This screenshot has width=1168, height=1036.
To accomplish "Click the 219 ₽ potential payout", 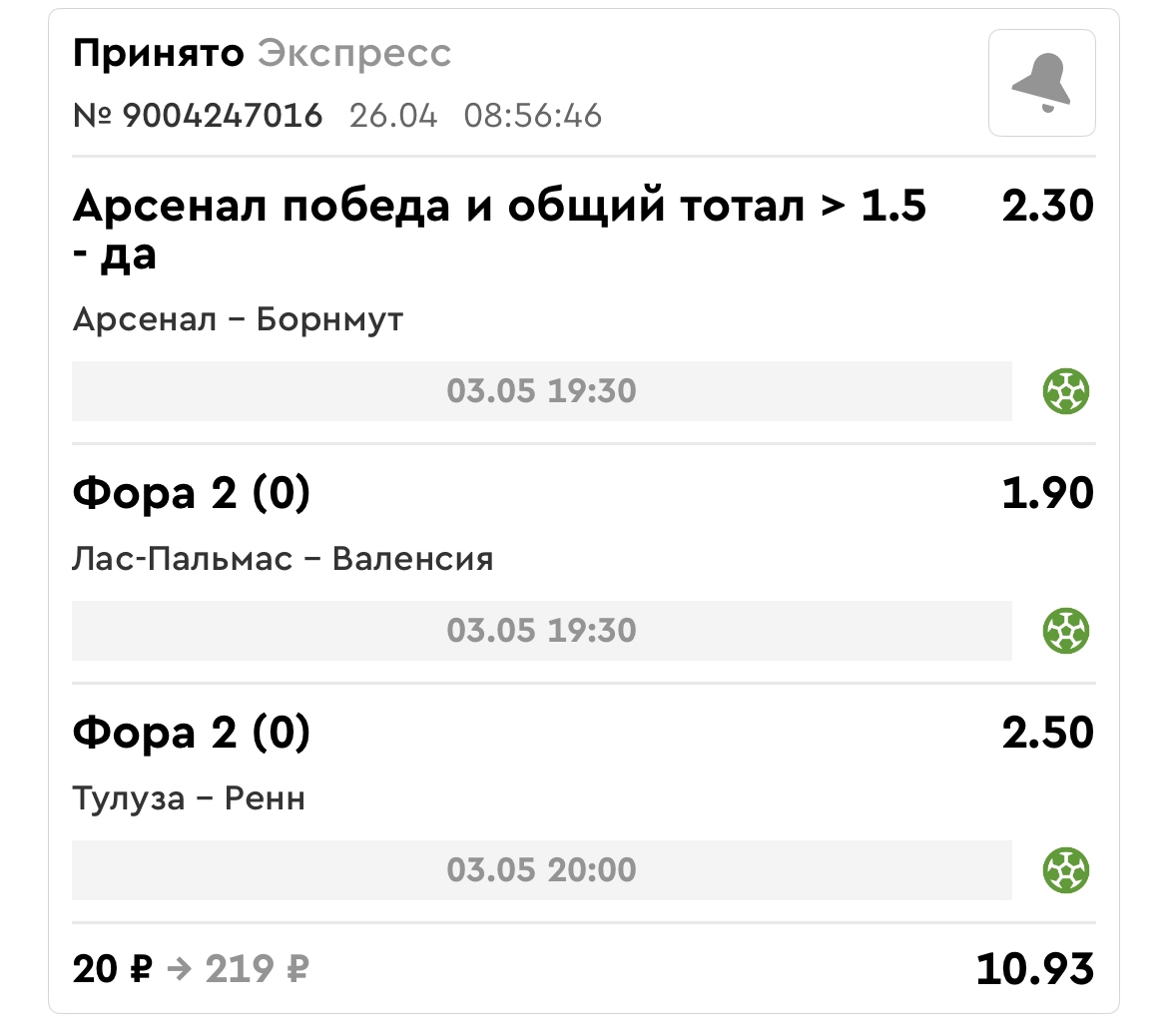I will point(257,969).
